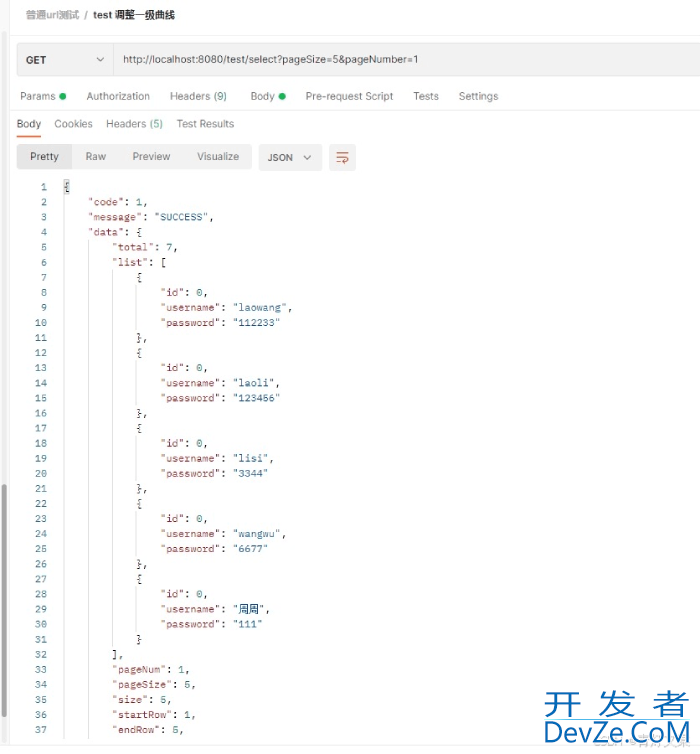This screenshot has width=700, height=754.
Task: Click the password "112233" line
Action: tap(220, 323)
